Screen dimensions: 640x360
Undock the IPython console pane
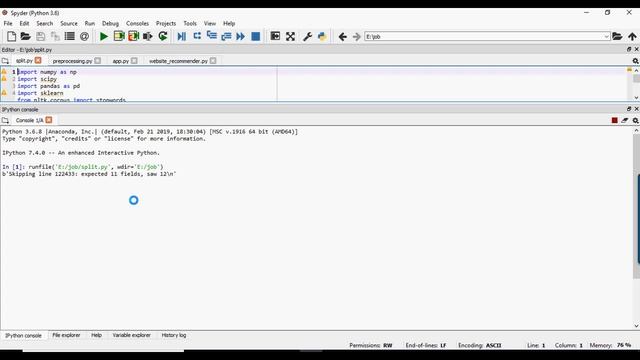[x=629, y=109]
